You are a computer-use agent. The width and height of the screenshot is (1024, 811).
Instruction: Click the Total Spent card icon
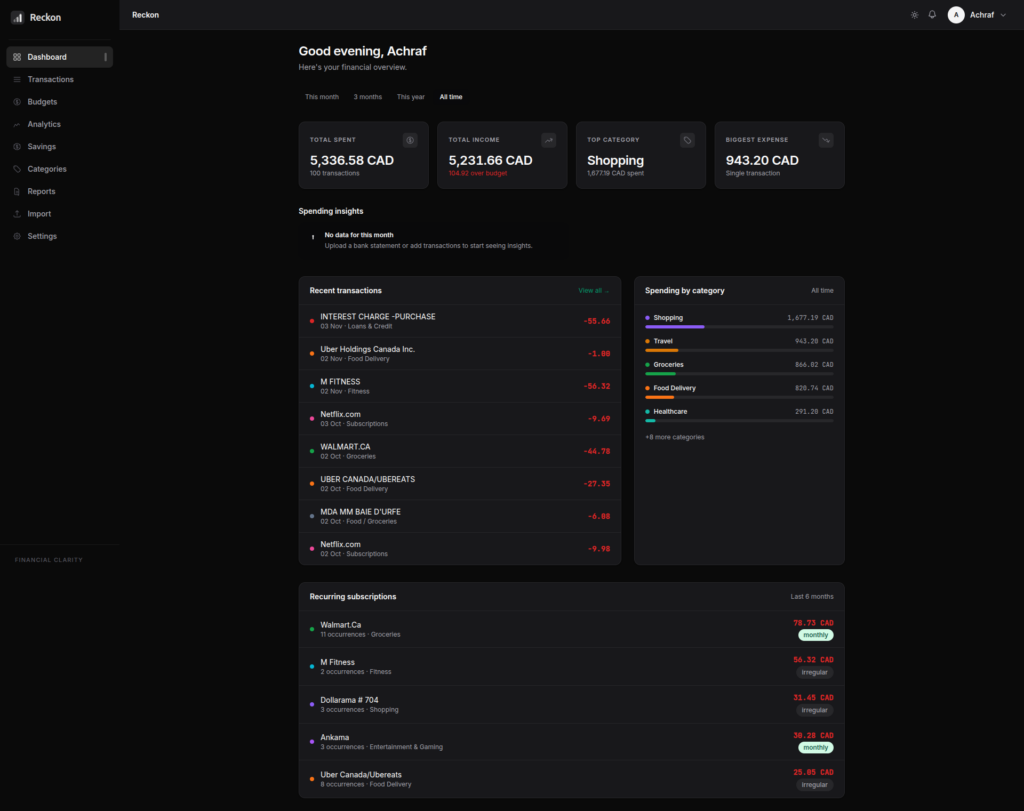(410, 140)
